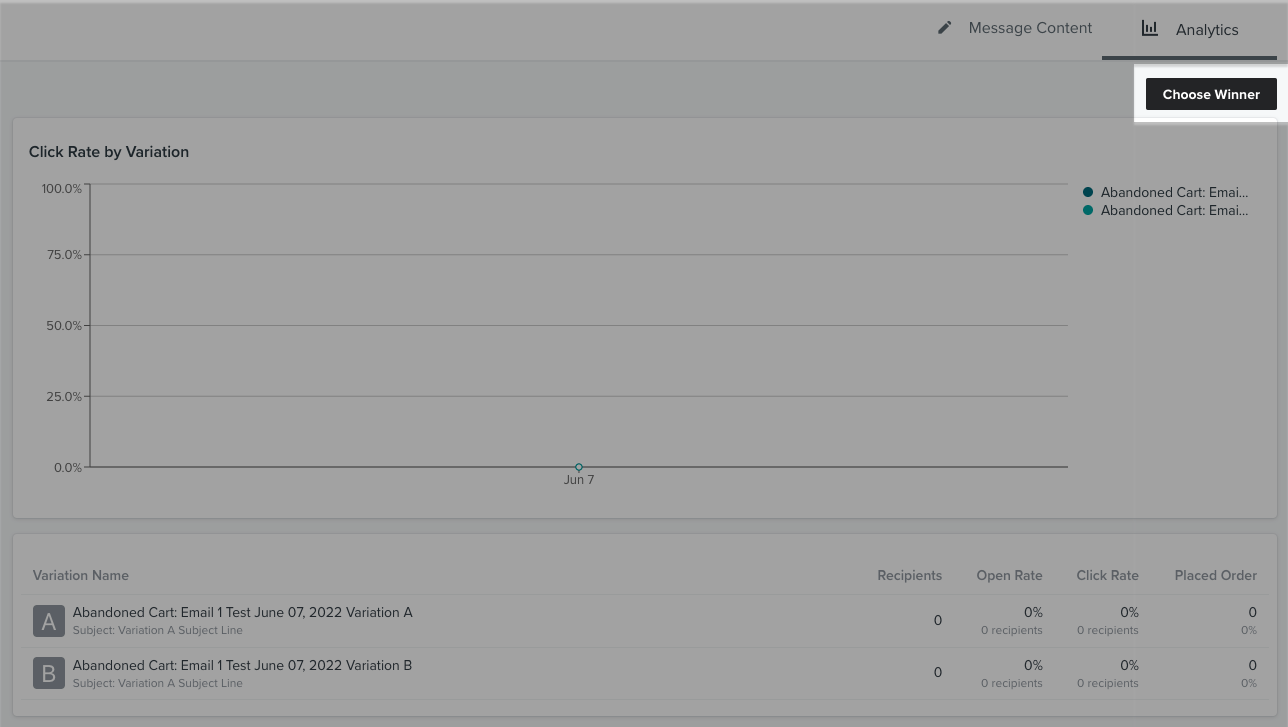Select the Variation B subject line text

(157, 683)
